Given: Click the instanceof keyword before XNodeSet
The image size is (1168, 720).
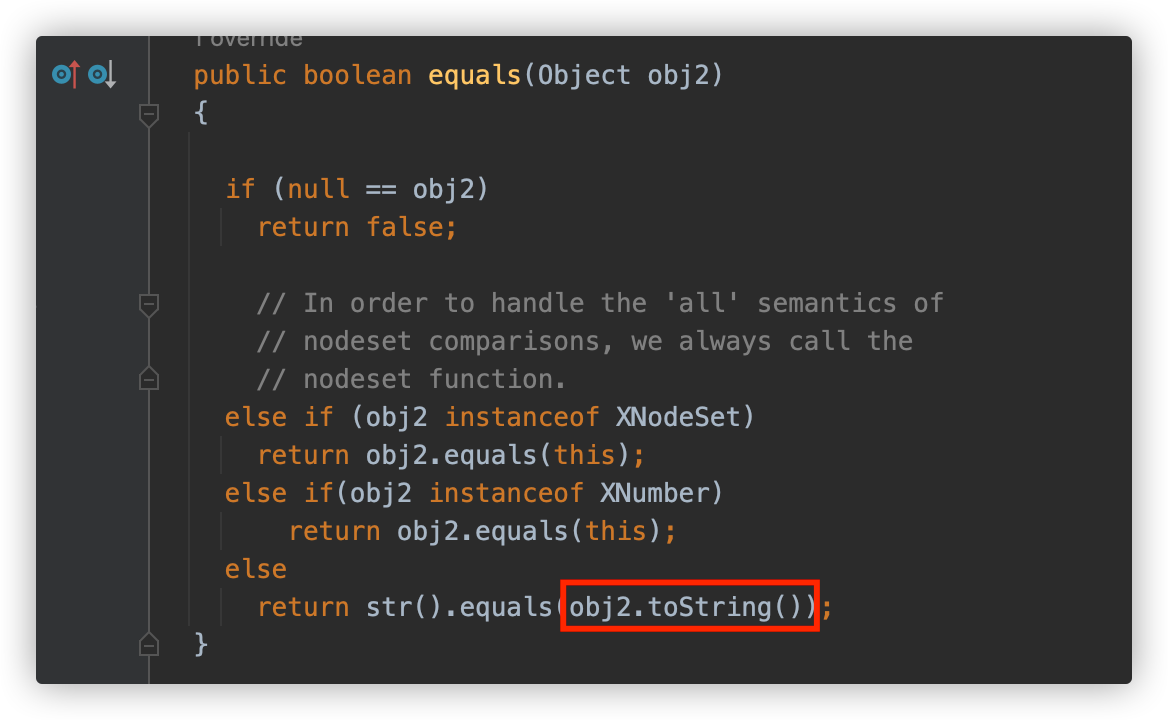Looking at the screenshot, I should tap(522, 416).
